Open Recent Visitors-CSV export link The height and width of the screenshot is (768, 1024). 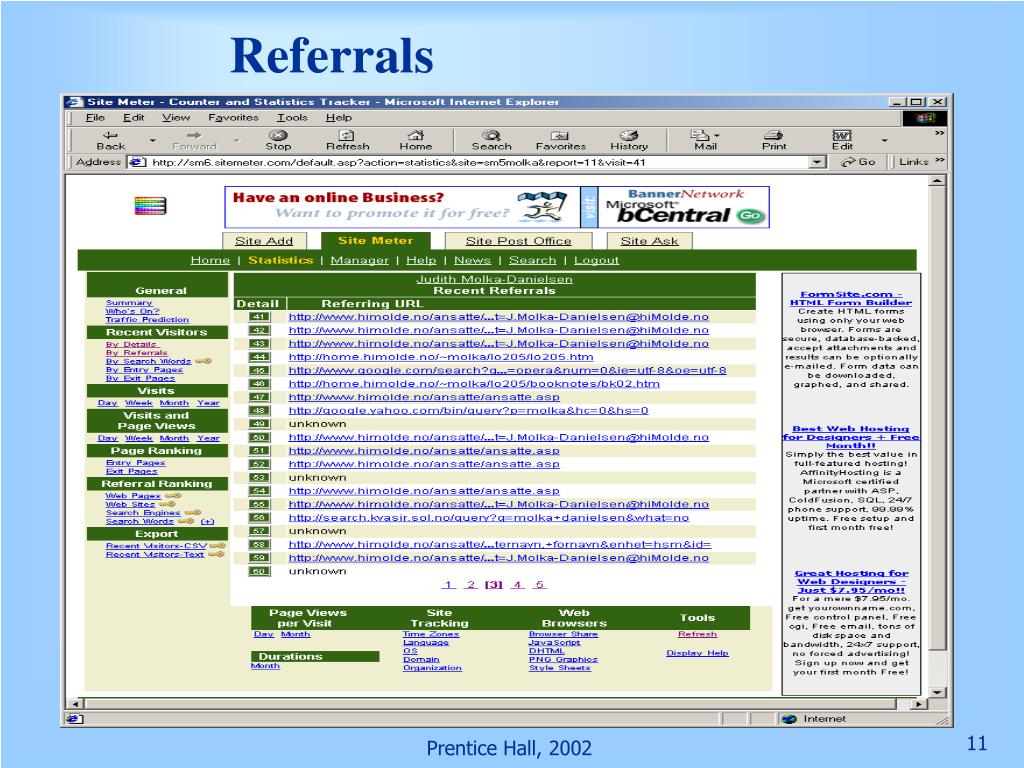[x=156, y=546]
